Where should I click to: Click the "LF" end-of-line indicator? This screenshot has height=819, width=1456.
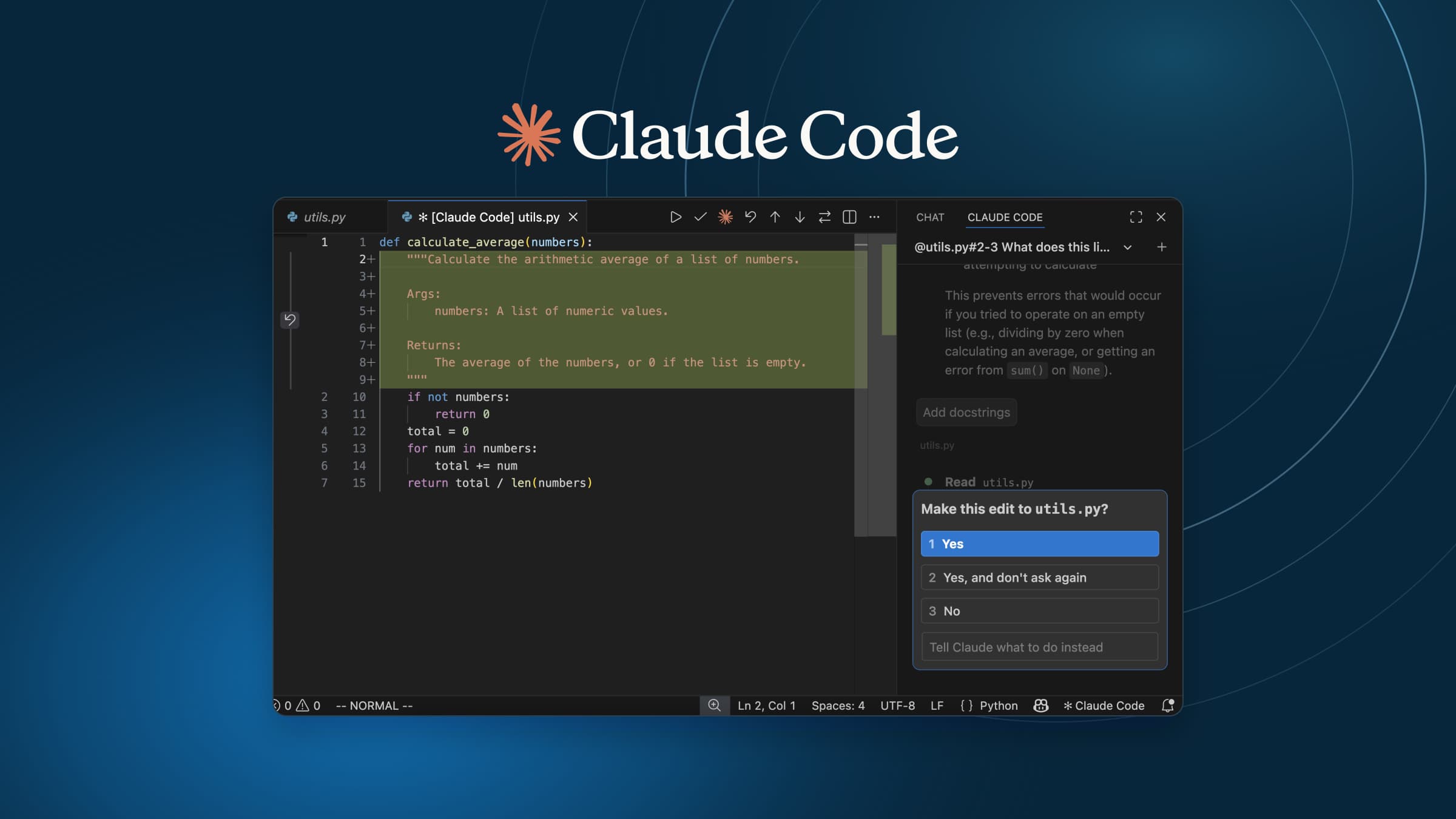tap(937, 706)
